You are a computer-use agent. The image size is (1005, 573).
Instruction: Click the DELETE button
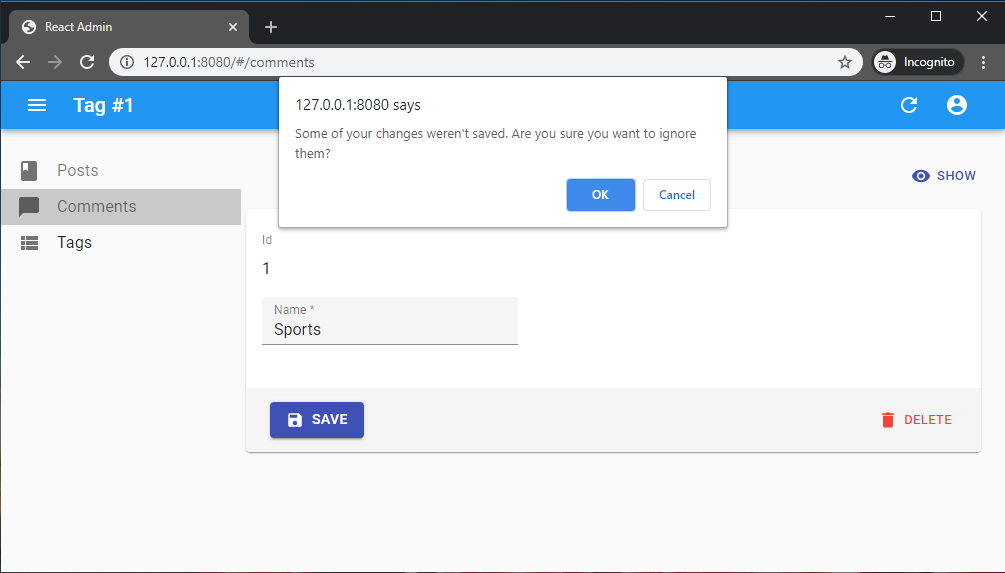916,420
